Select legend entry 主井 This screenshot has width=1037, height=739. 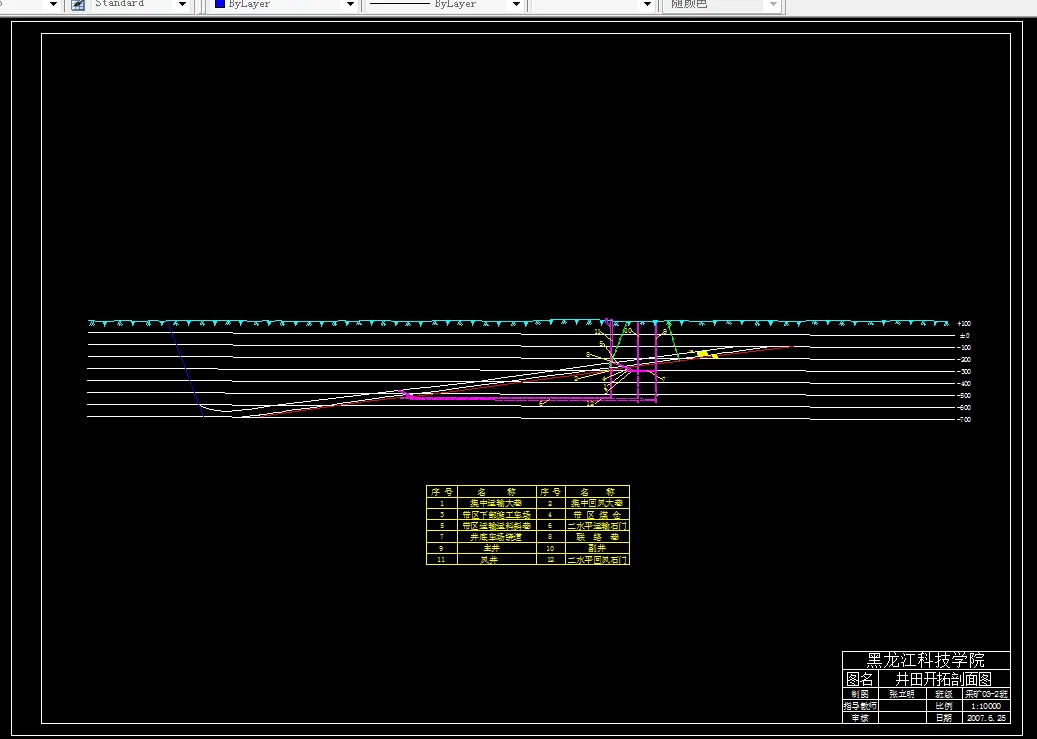pos(491,548)
